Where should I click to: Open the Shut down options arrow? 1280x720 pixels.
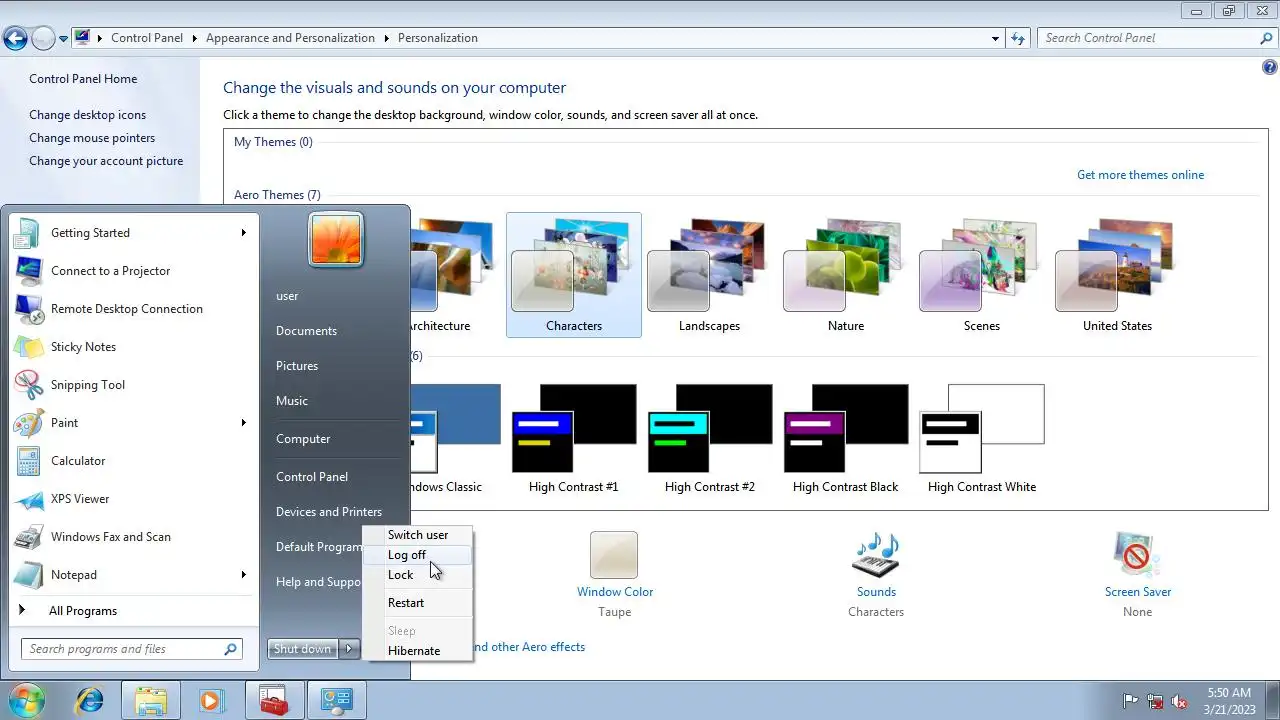(x=349, y=649)
